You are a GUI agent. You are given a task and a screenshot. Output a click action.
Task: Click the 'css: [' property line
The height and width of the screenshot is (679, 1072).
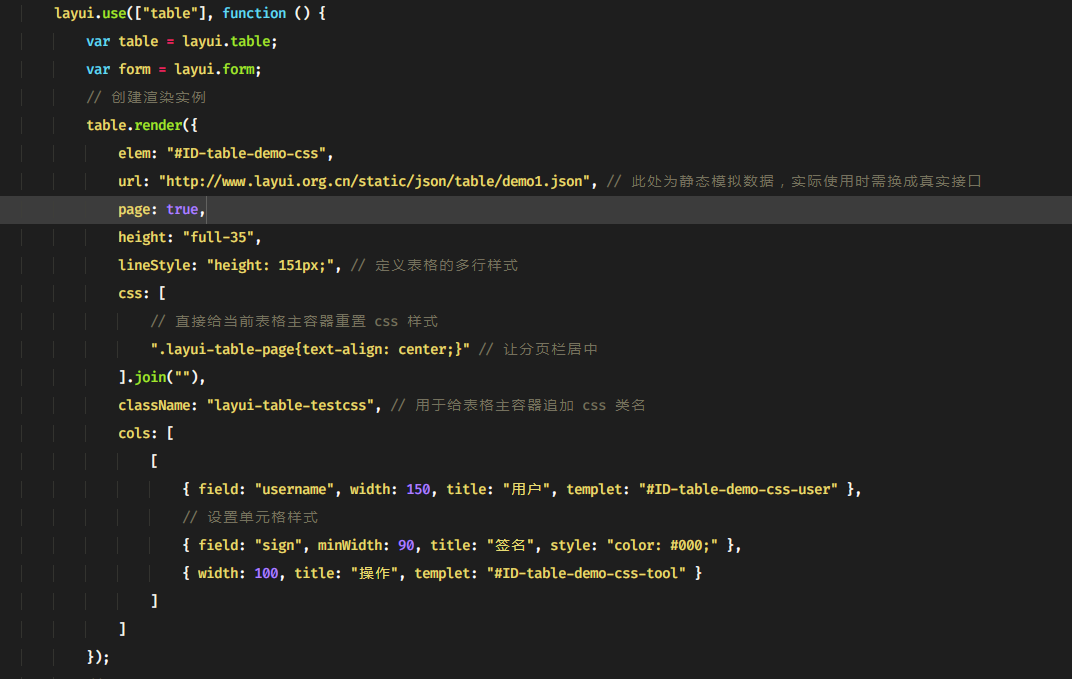coord(142,293)
